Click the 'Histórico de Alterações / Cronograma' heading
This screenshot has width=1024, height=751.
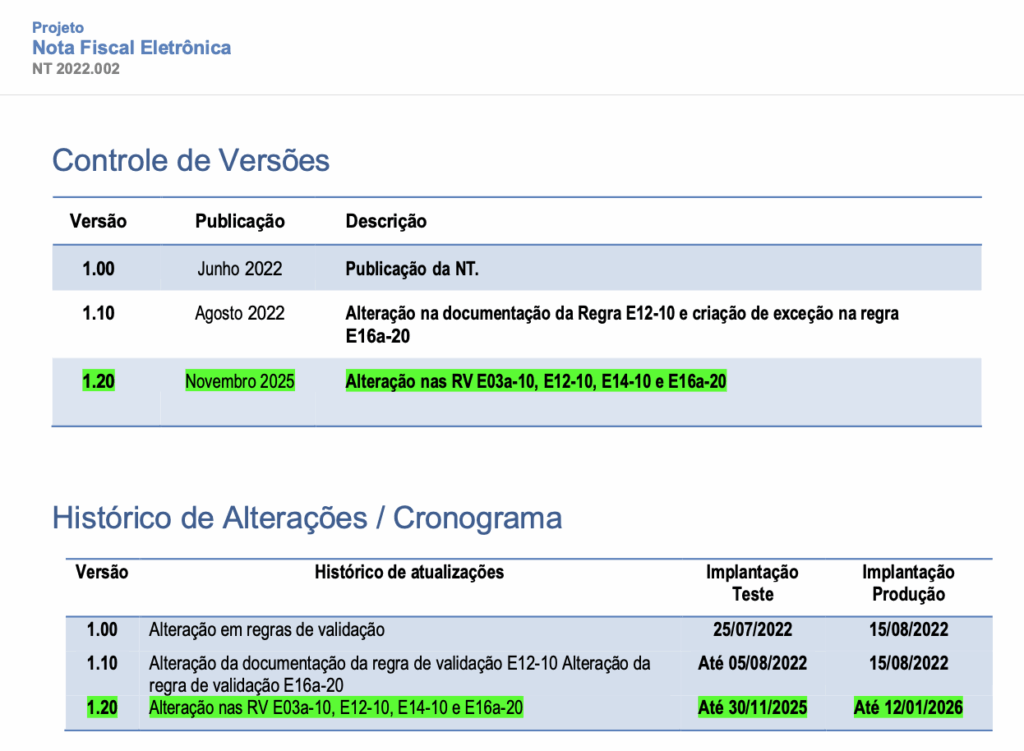306,518
